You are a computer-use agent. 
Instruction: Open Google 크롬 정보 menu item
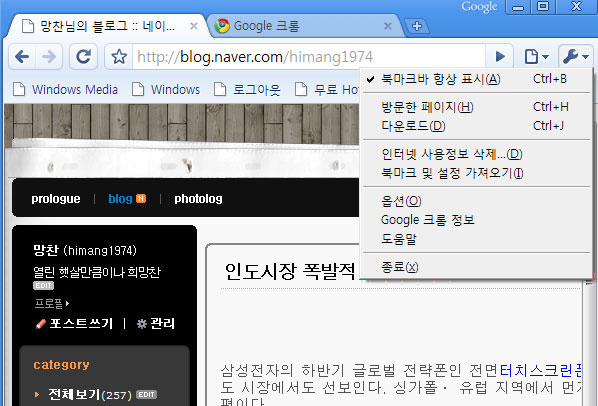tap(476, 220)
